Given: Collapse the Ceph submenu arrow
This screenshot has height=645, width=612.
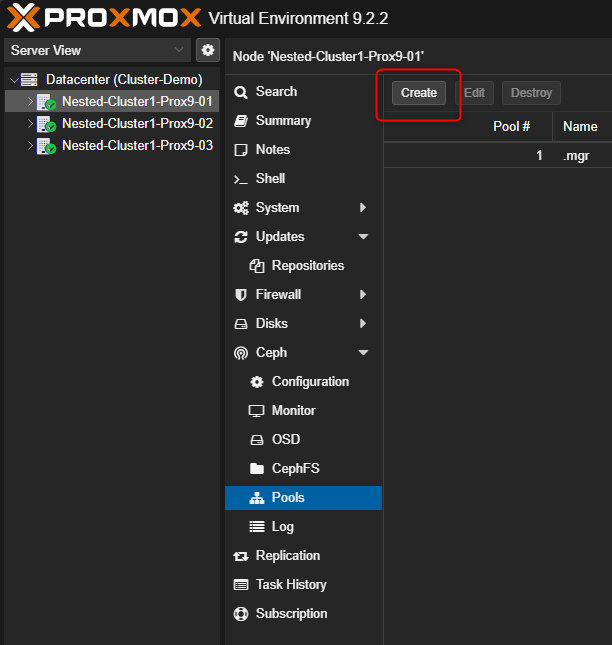Looking at the screenshot, I should tap(363, 353).
